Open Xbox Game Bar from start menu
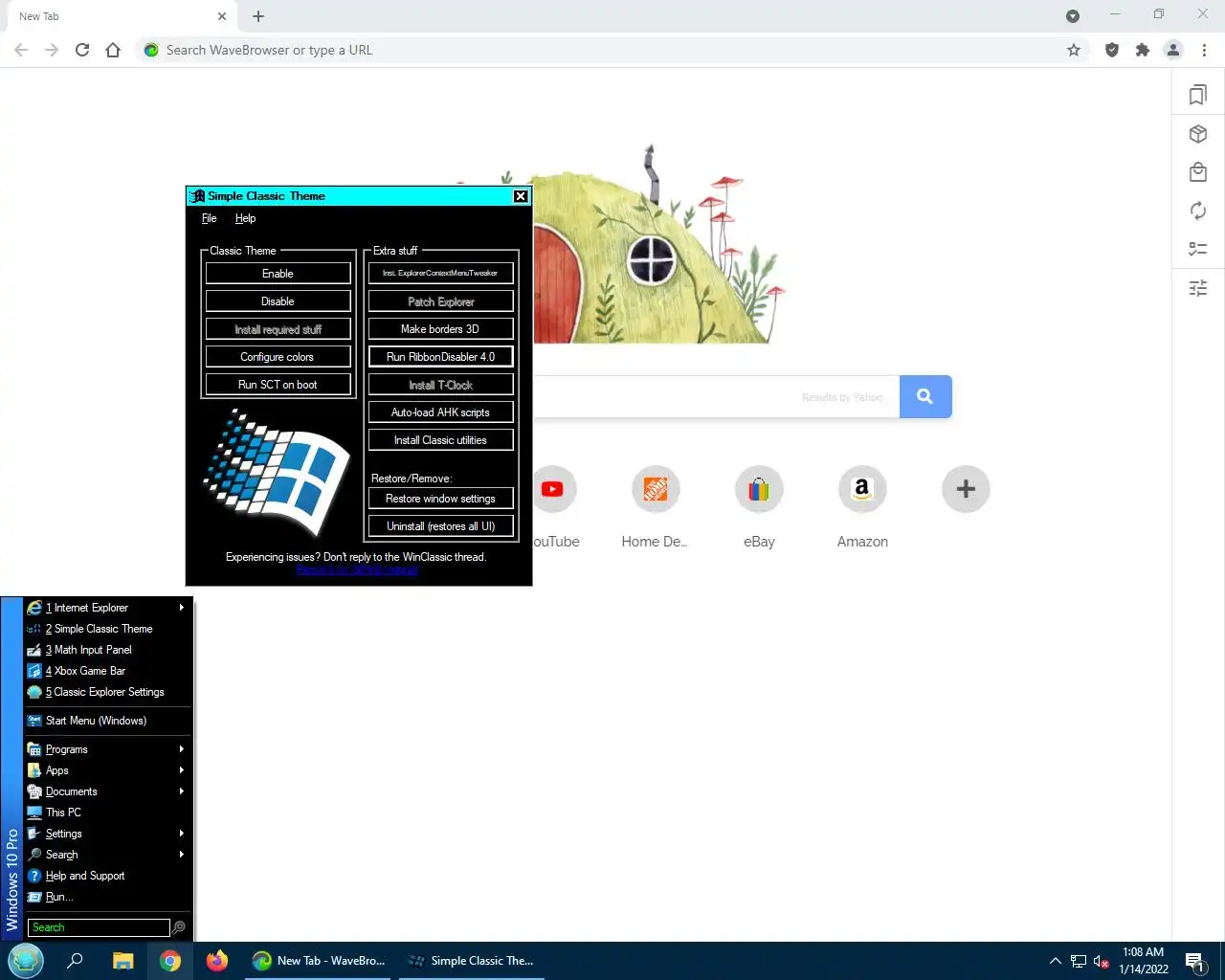Image resolution: width=1225 pixels, height=980 pixels. click(106, 671)
